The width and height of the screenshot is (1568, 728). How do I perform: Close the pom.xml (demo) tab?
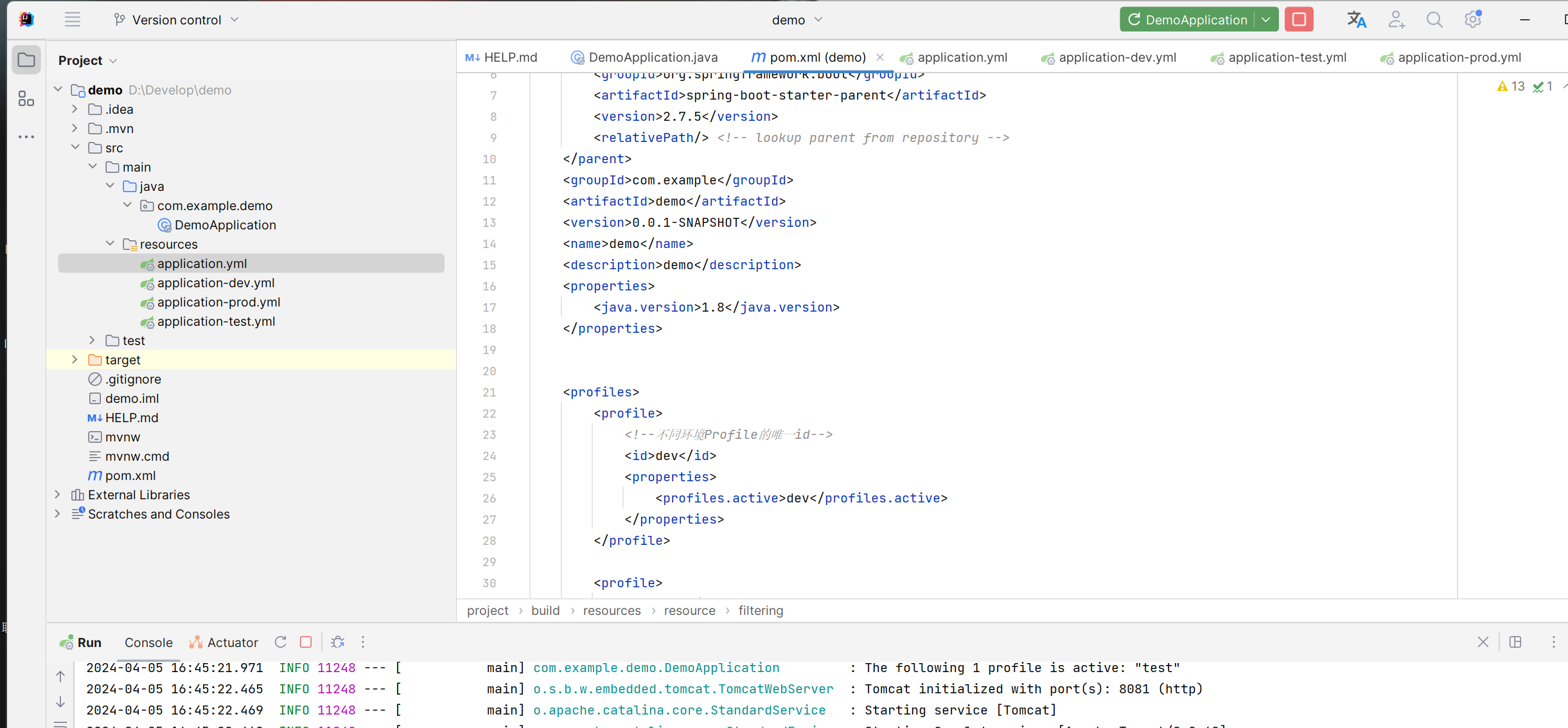880,57
